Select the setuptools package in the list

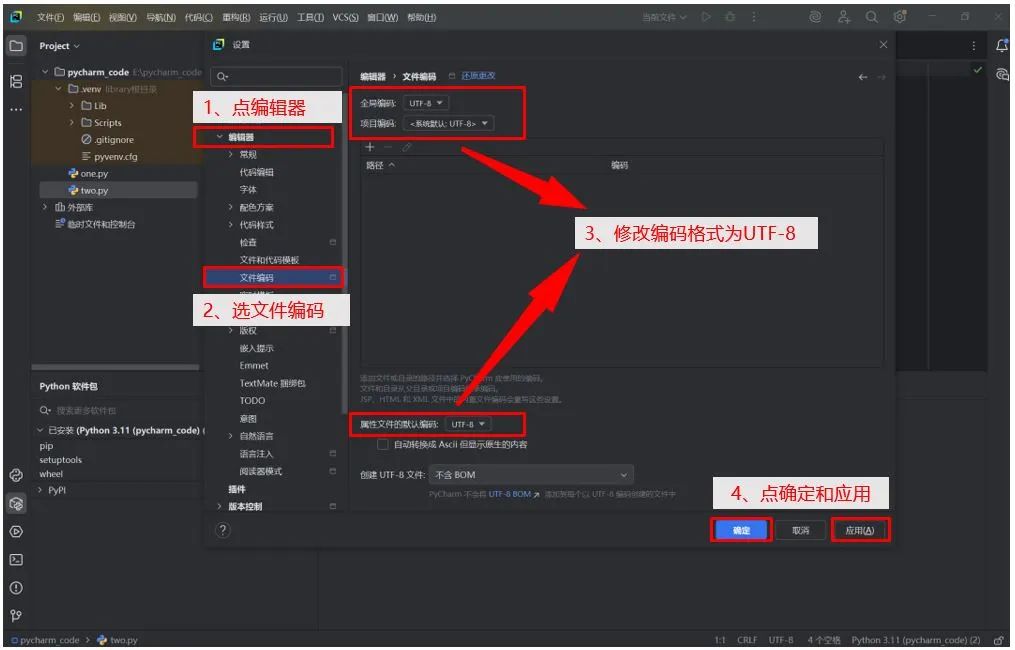(61, 461)
